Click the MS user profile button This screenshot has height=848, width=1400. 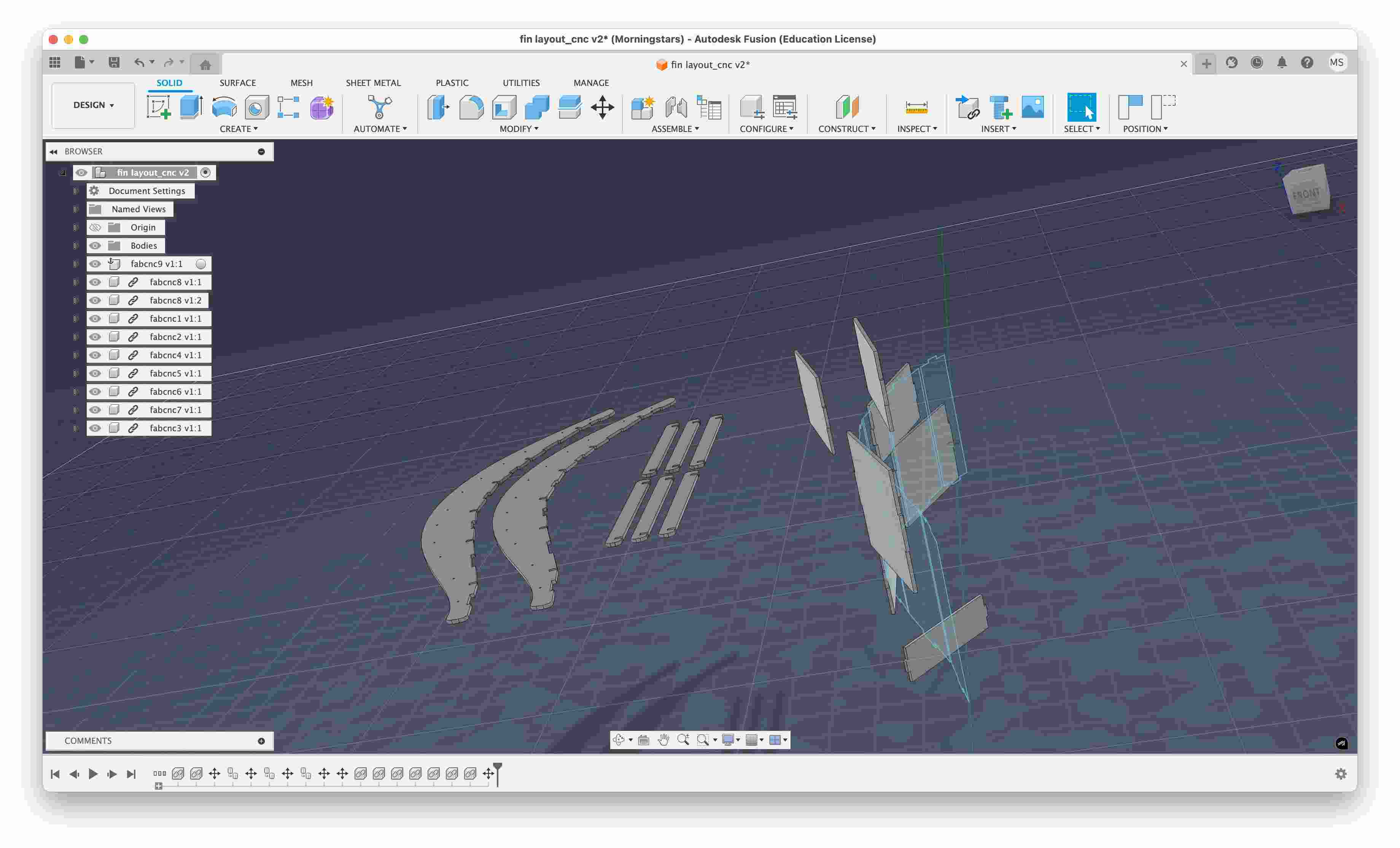point(1337,62)
